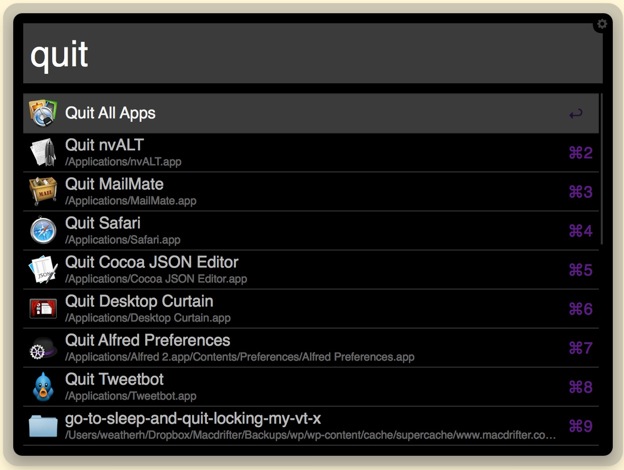Select the Quit Alfred Preferences result
Viewport: 624px width, 470px height.
311,347
